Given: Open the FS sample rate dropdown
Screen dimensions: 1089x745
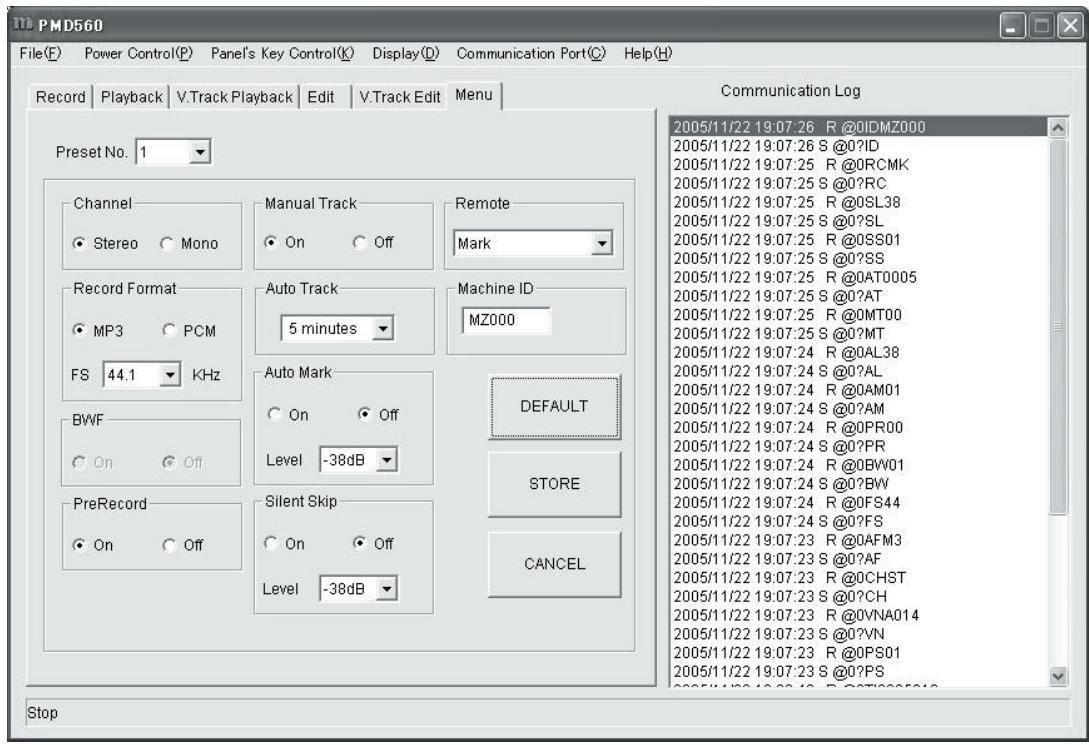Looking at the screenshot, I should [170, 376].
